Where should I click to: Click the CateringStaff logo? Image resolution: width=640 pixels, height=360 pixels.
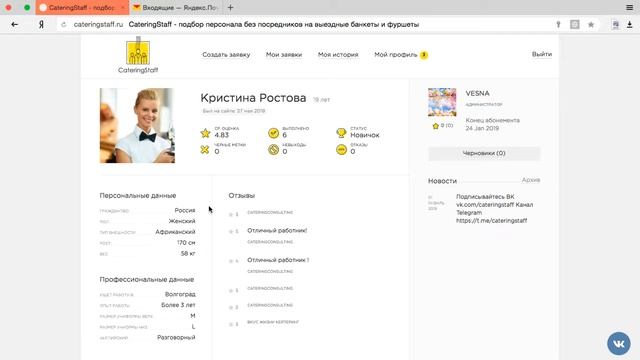[x=138, y=55]
